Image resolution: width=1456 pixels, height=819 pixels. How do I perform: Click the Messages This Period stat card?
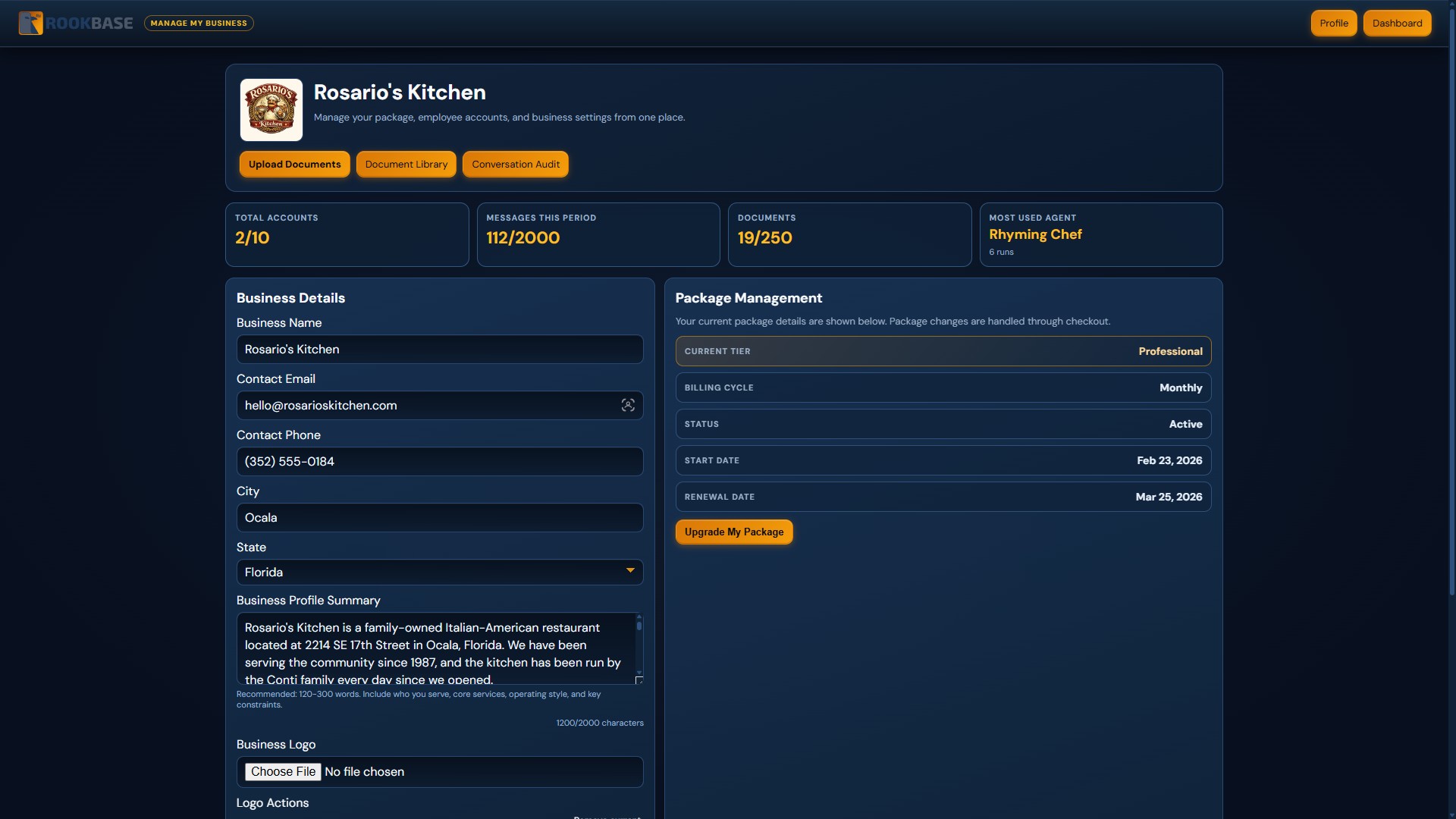pos(598,234)
